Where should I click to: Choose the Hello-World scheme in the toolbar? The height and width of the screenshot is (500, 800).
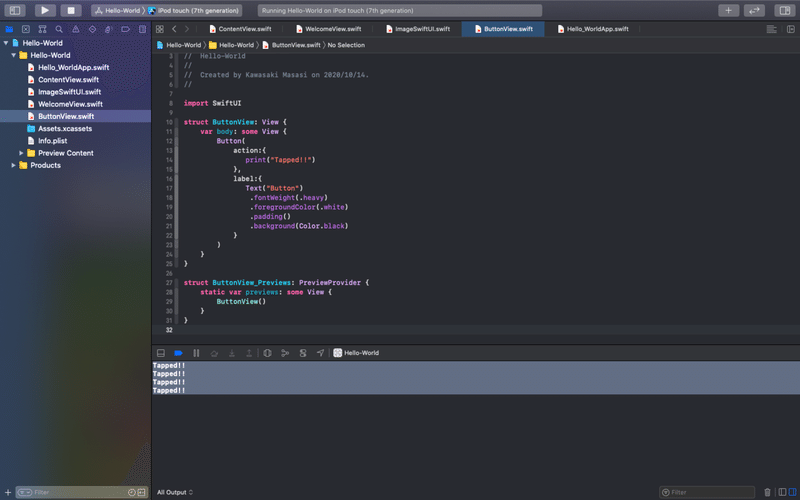117,10
